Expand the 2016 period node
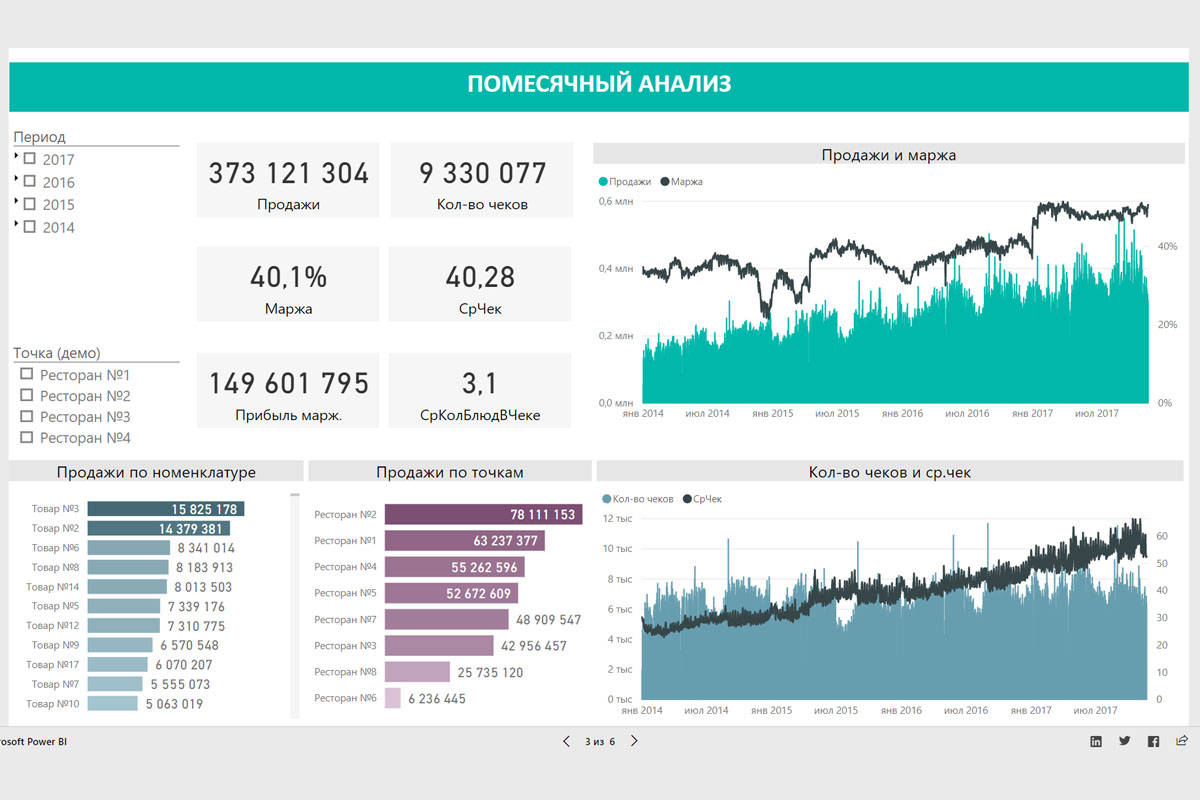 (x=17, y=179)
